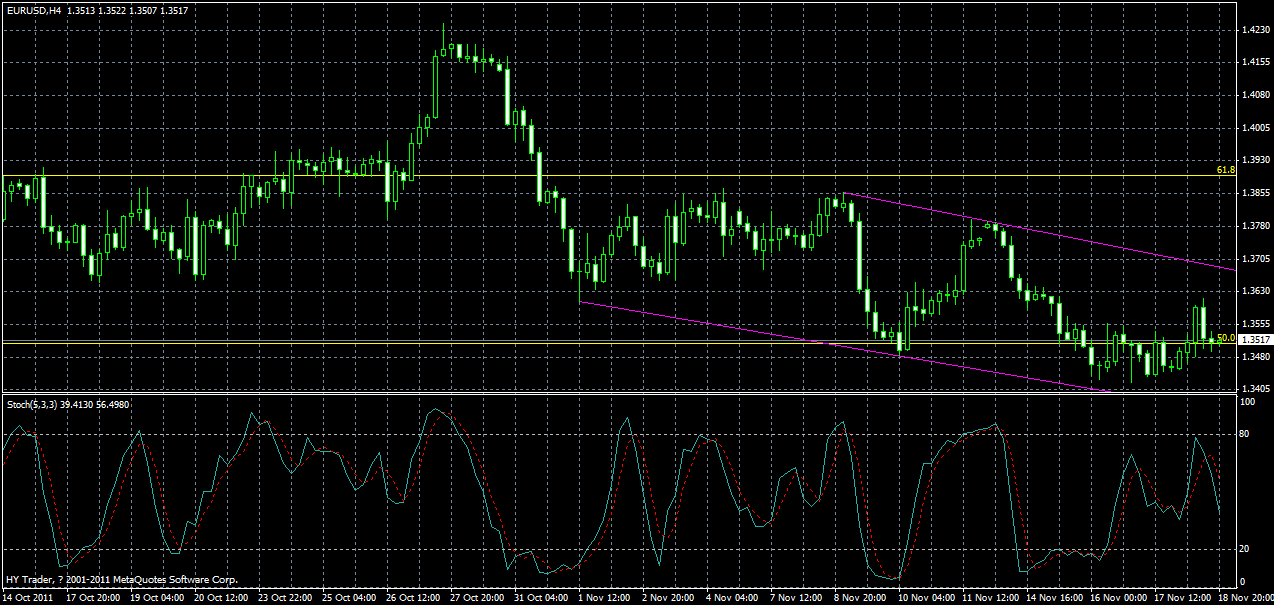Click the 17 Oct 20:00 time label

[94, 598]
